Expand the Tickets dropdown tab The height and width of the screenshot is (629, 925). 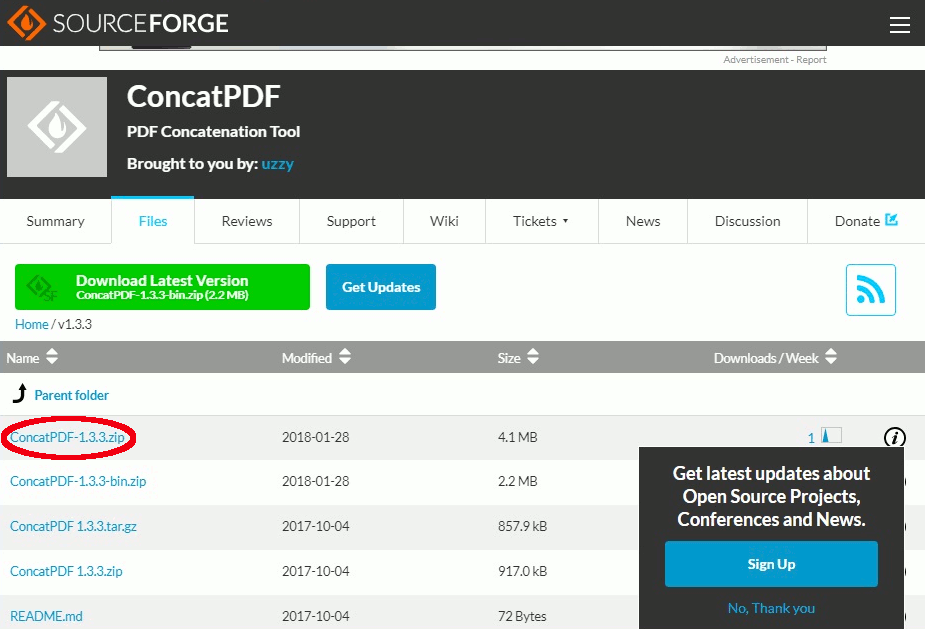(x=542, y=221)
